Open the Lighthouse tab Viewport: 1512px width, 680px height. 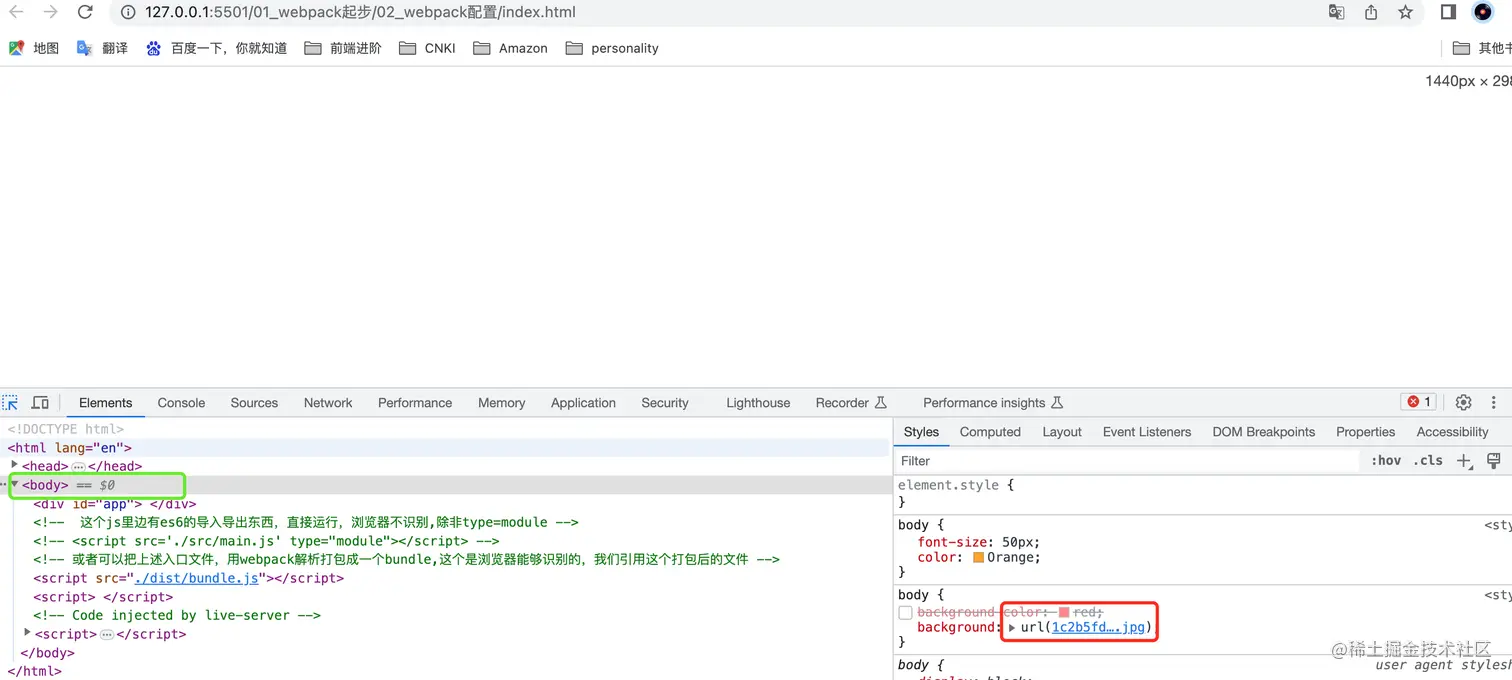[758, 403]
